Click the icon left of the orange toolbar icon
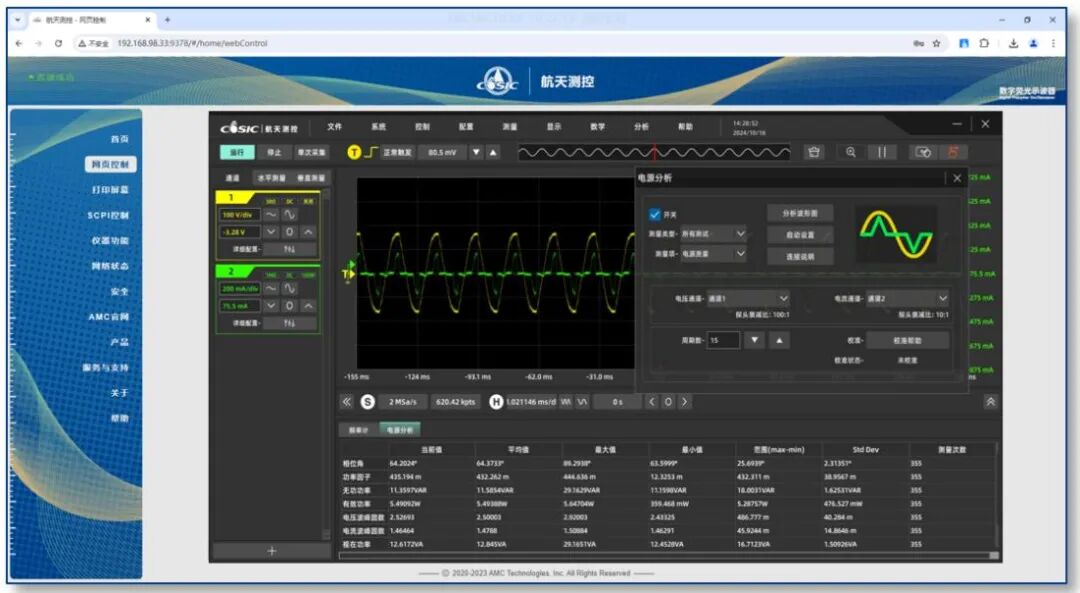 (x=923, y=152)
